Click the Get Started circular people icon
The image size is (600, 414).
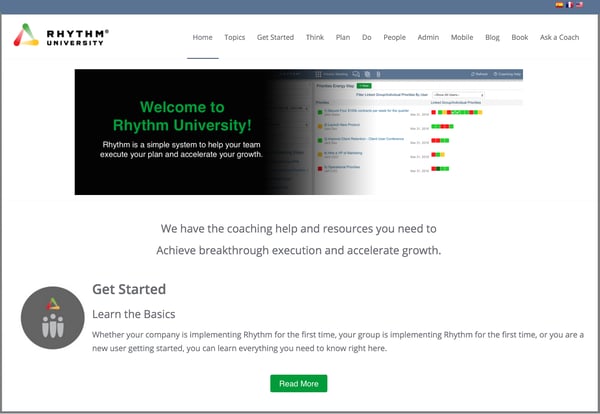point(52,318)
